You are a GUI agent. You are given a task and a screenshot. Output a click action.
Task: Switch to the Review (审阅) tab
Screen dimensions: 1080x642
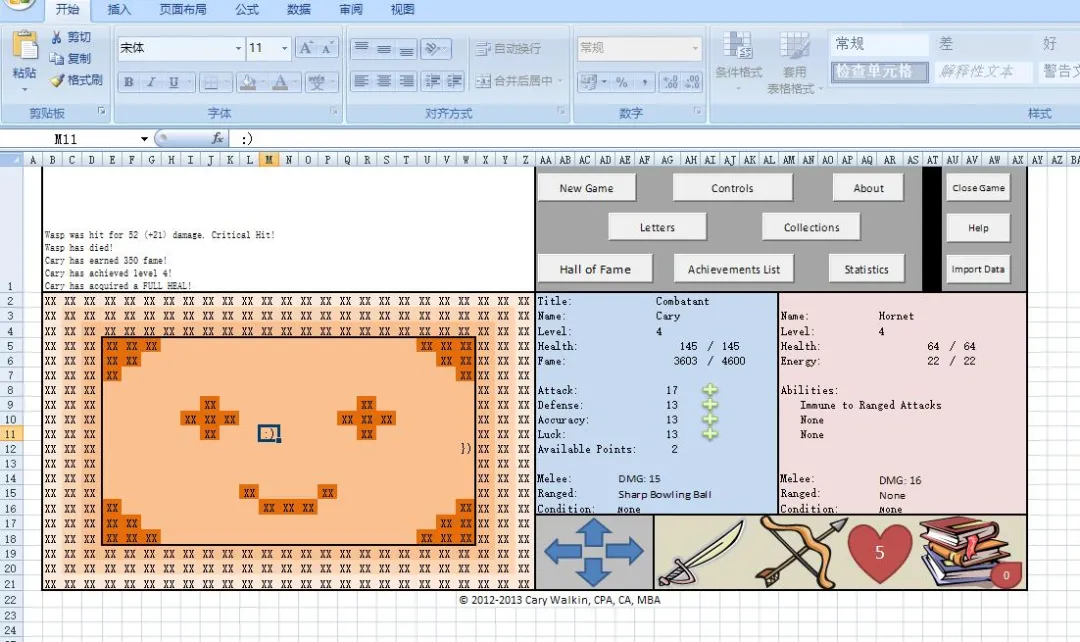(351, 9)
